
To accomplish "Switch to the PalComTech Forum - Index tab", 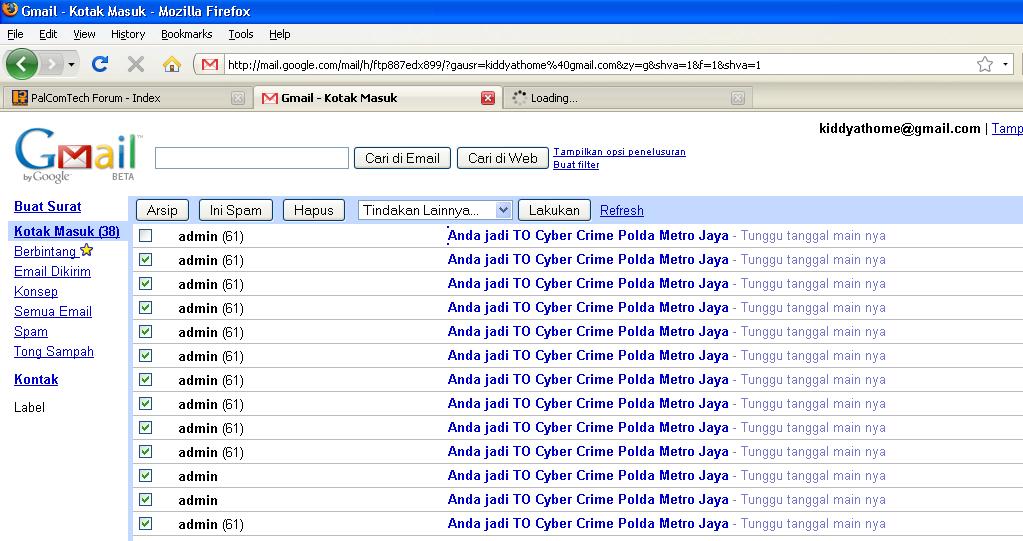I will click(127, 98).
